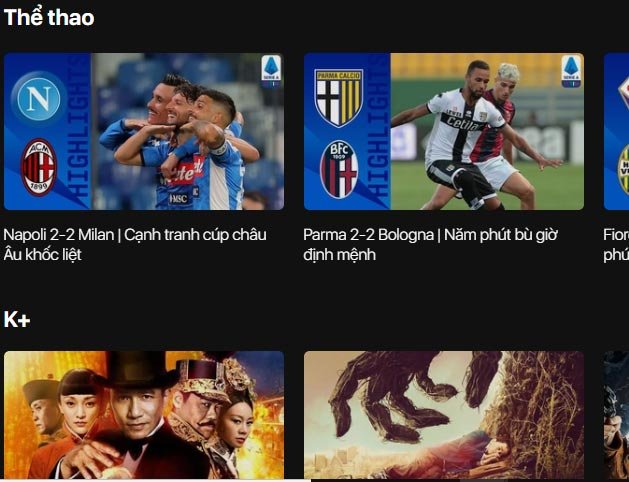Screen dimensions: 629x482
Task: Click Serie A badge on Napoli thumbnail
Action: pyautogui.click(x=272, y=71)
